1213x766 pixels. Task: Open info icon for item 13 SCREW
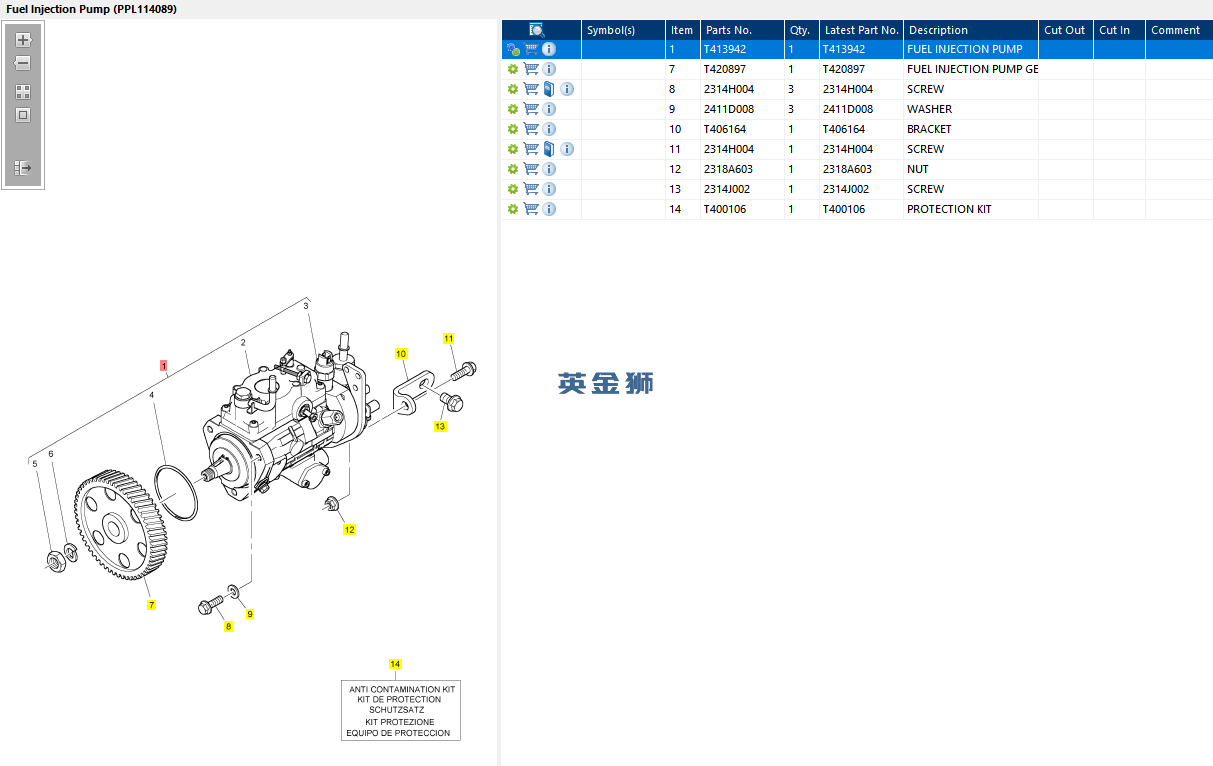549,189
